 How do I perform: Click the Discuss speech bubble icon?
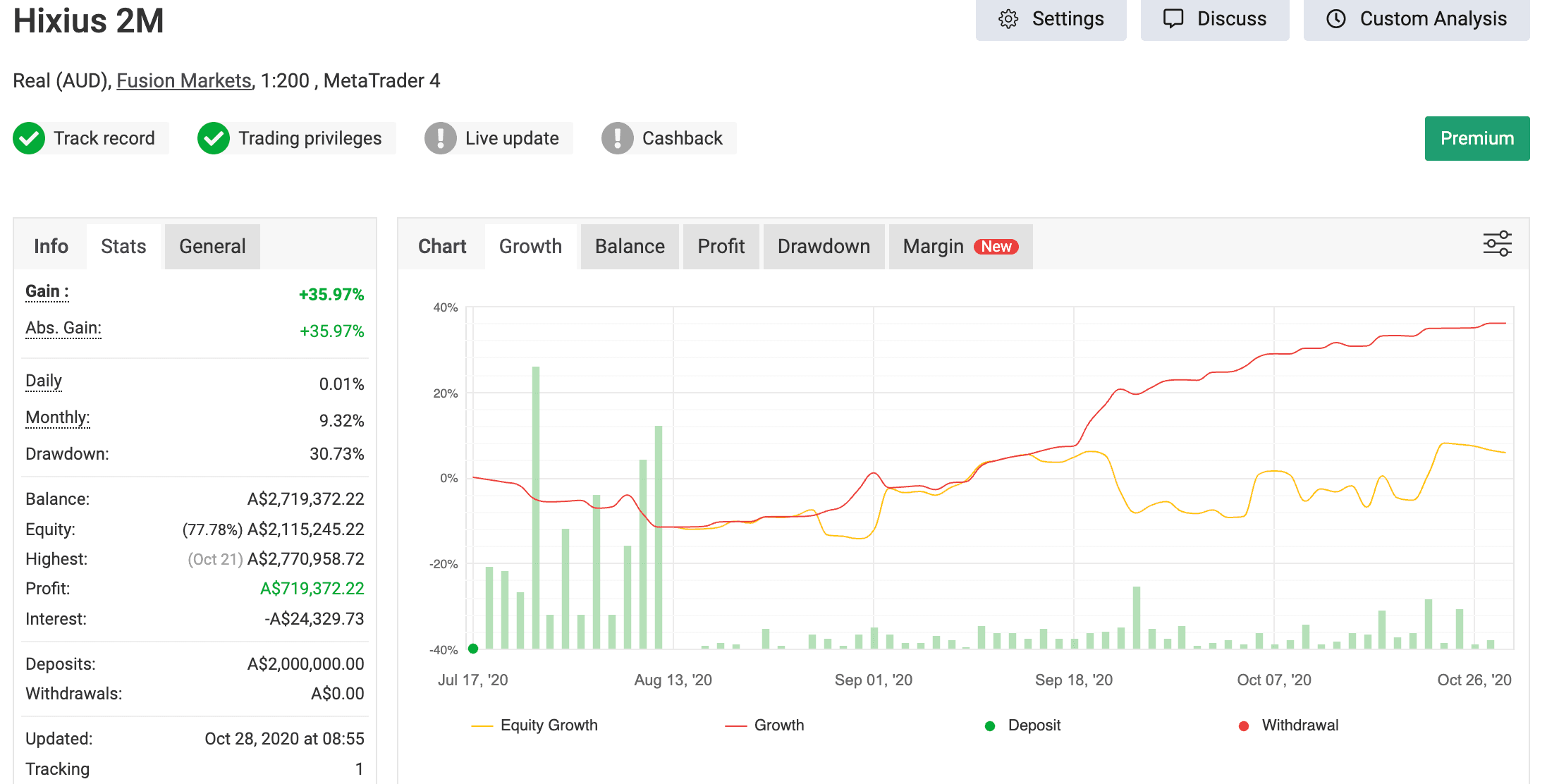pyautogui.click(x=1173, y=19)
